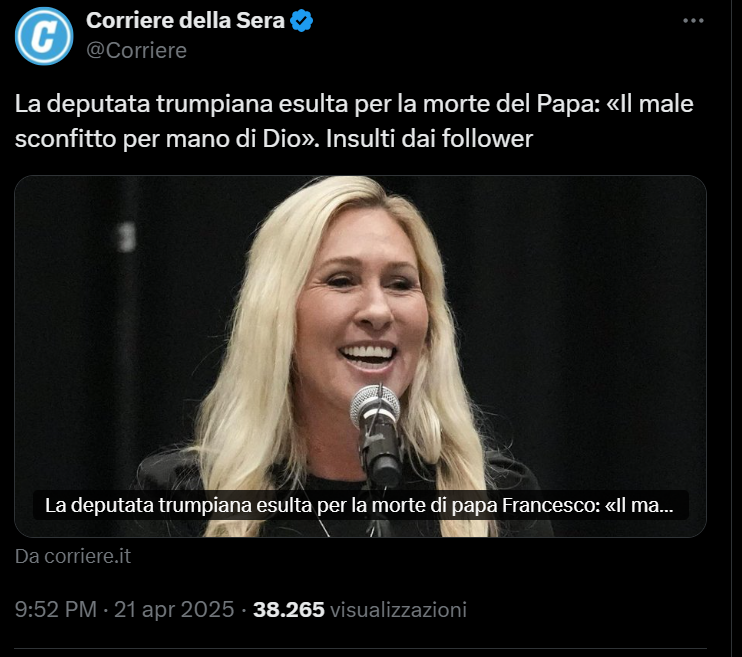
Task: Click the 9:52 PM post time
Action: click(x=56, y=609)
